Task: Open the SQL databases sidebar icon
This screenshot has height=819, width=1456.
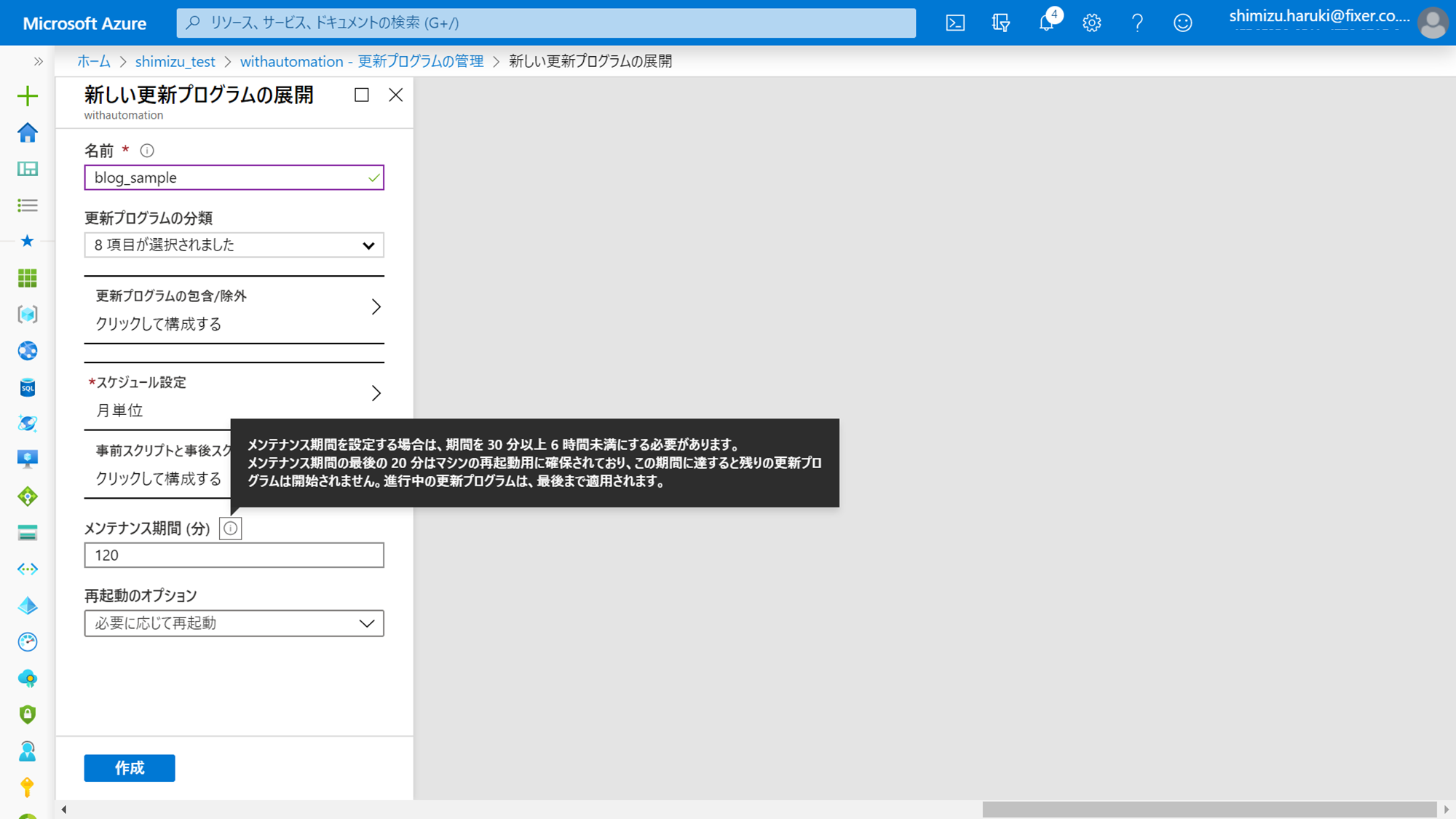Action: [28, 387]
